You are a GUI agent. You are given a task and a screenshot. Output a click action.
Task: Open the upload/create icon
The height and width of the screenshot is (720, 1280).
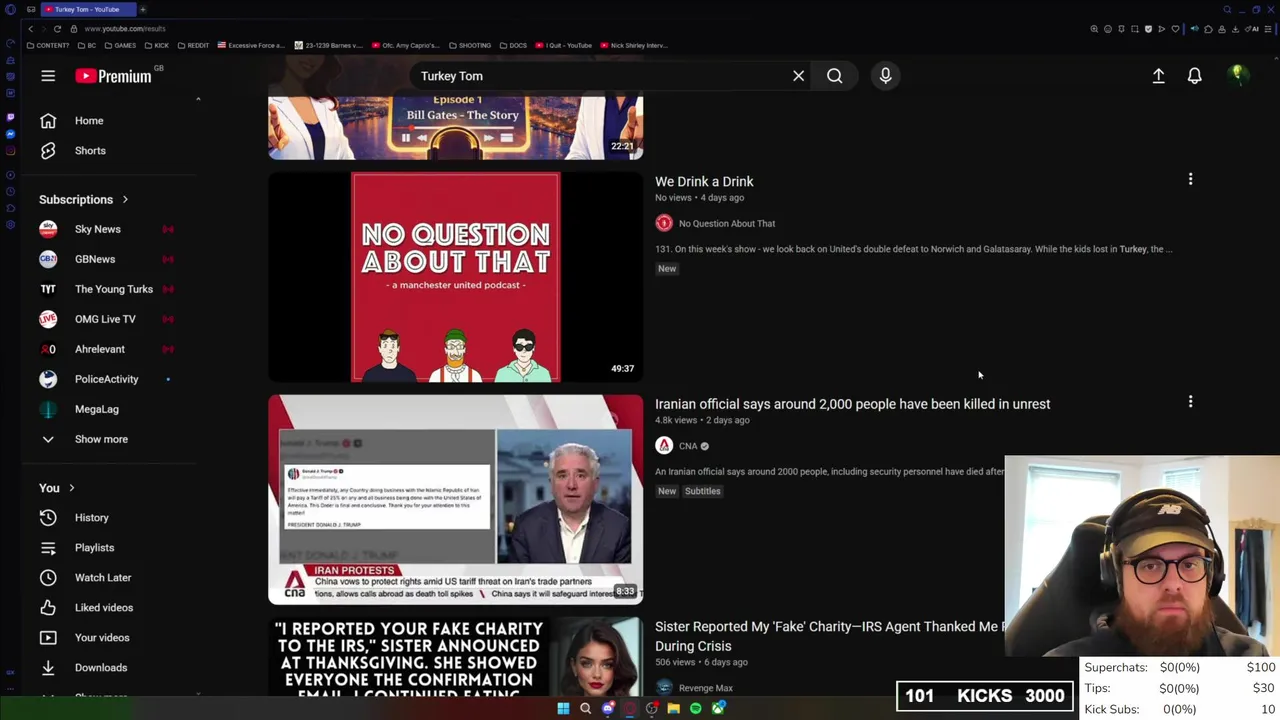click(1158, 76)
